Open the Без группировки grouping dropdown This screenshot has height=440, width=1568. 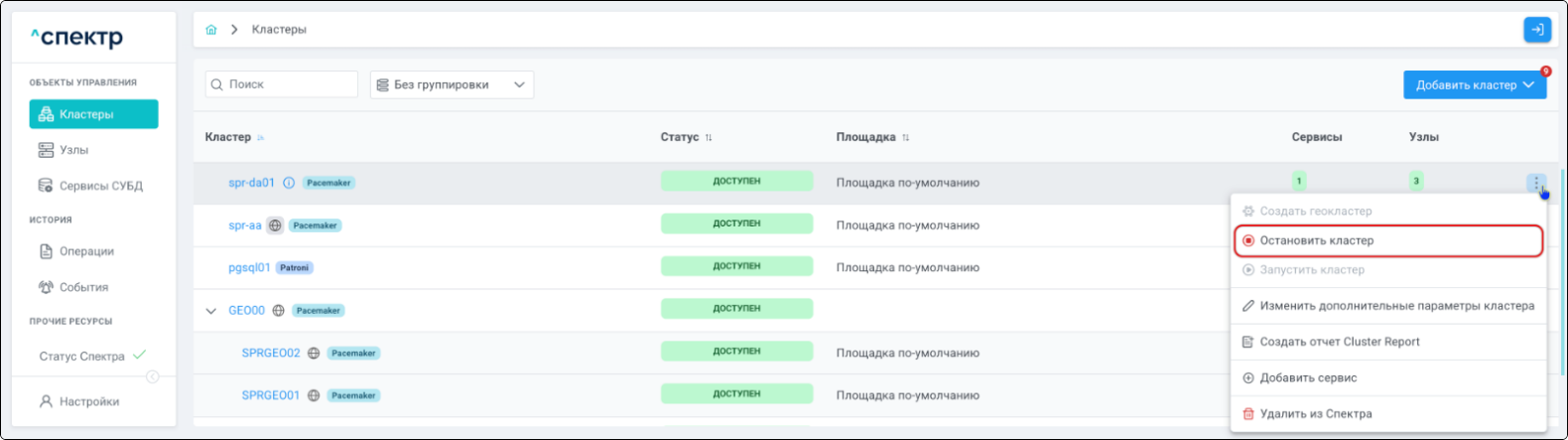(x=452, y=84)
